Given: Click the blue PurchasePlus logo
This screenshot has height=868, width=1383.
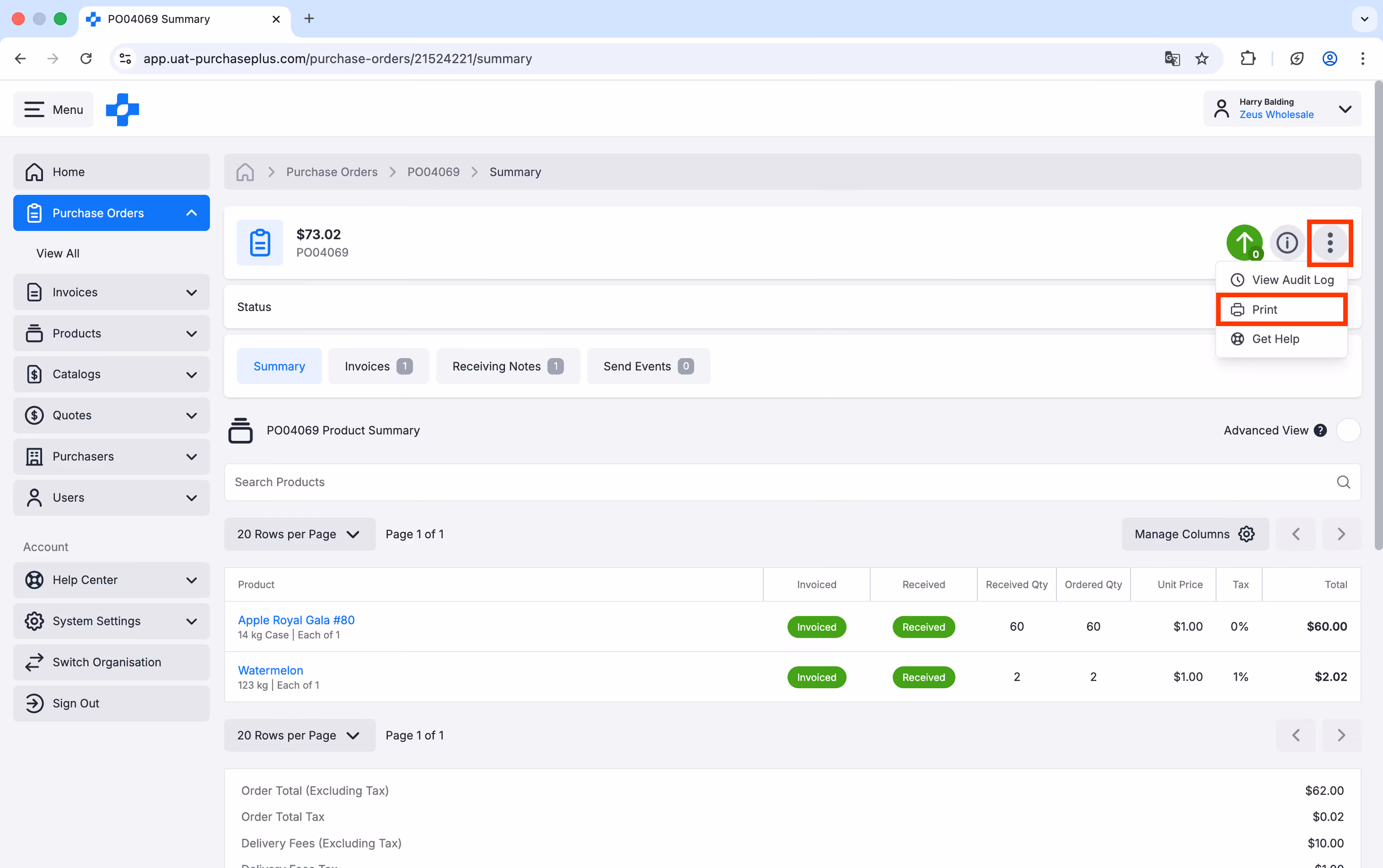Looking at the screenshot, I should (122, 110).
